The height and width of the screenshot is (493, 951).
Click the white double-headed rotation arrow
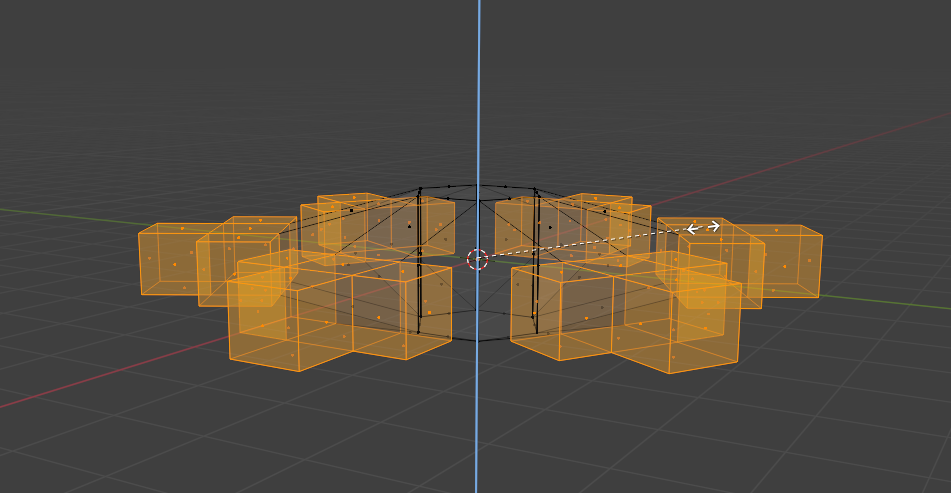coord(704,228)
